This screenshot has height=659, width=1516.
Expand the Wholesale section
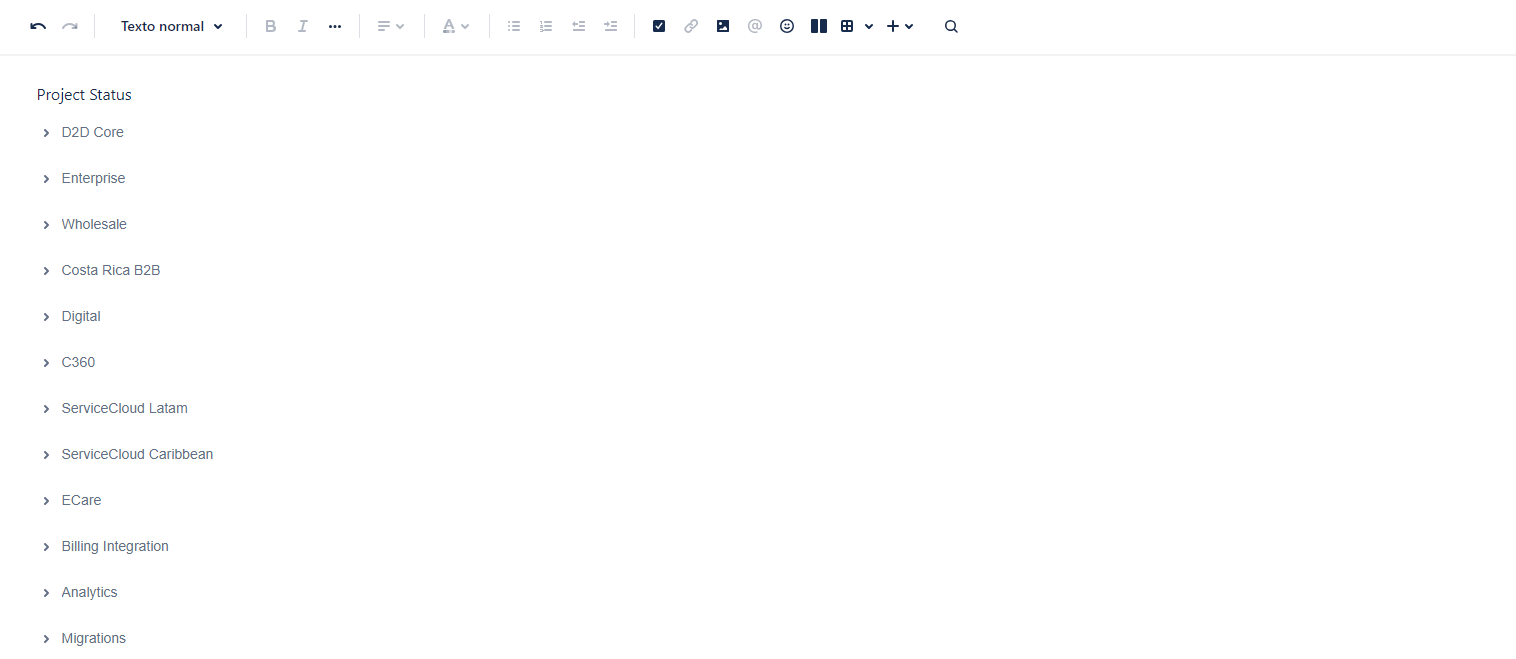(46, 225)
